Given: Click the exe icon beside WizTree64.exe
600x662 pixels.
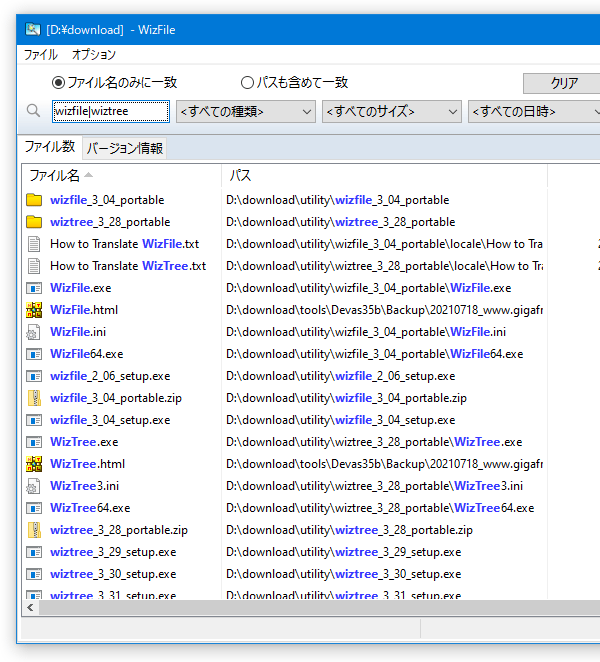Looking at the screenshot, I should click(x=34, y=508).
